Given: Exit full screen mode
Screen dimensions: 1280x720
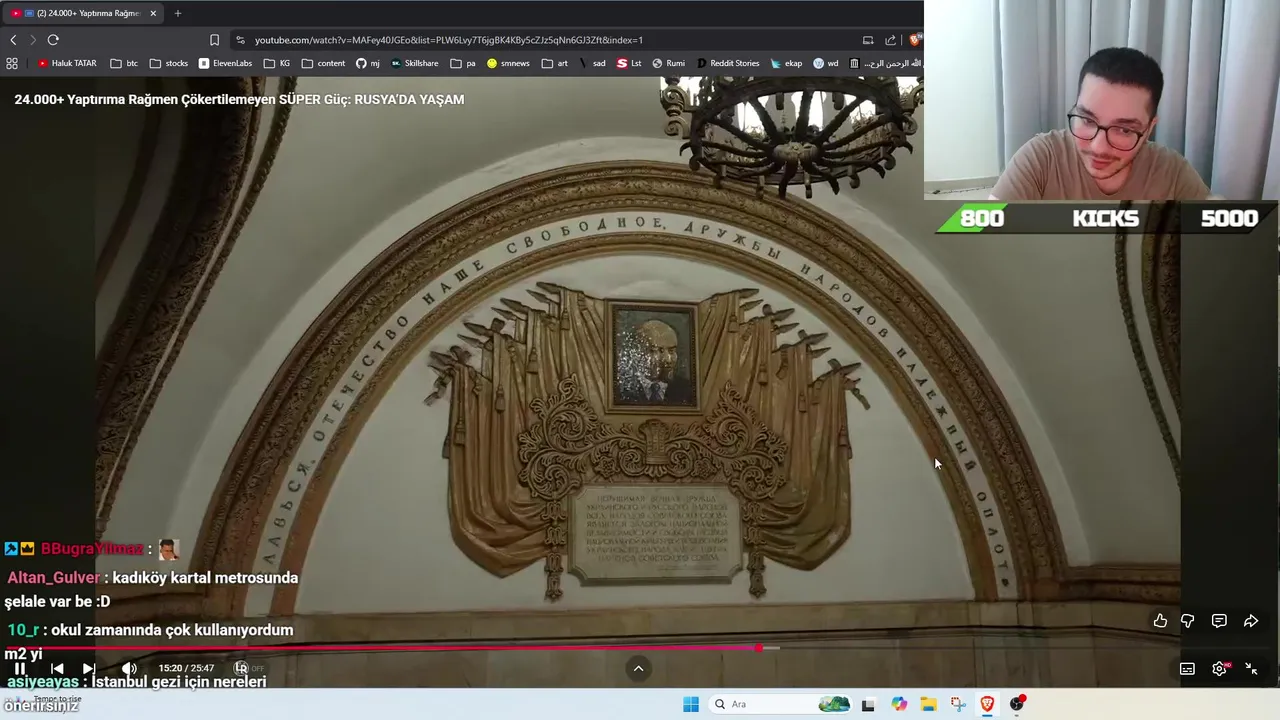Looking at the screenshot, I should click(x=1251, y=669).
